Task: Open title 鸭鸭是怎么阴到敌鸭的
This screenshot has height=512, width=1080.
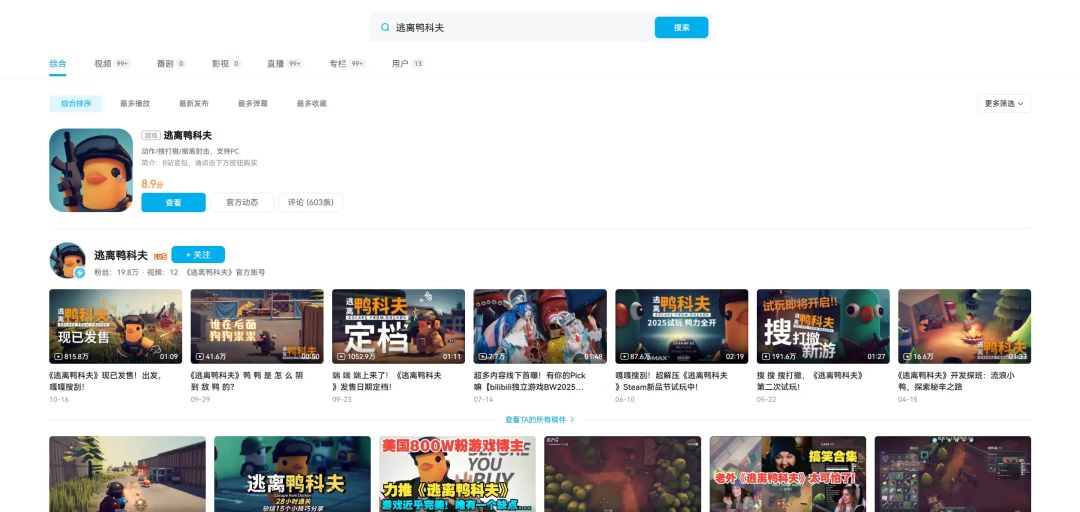Action: 248,381
